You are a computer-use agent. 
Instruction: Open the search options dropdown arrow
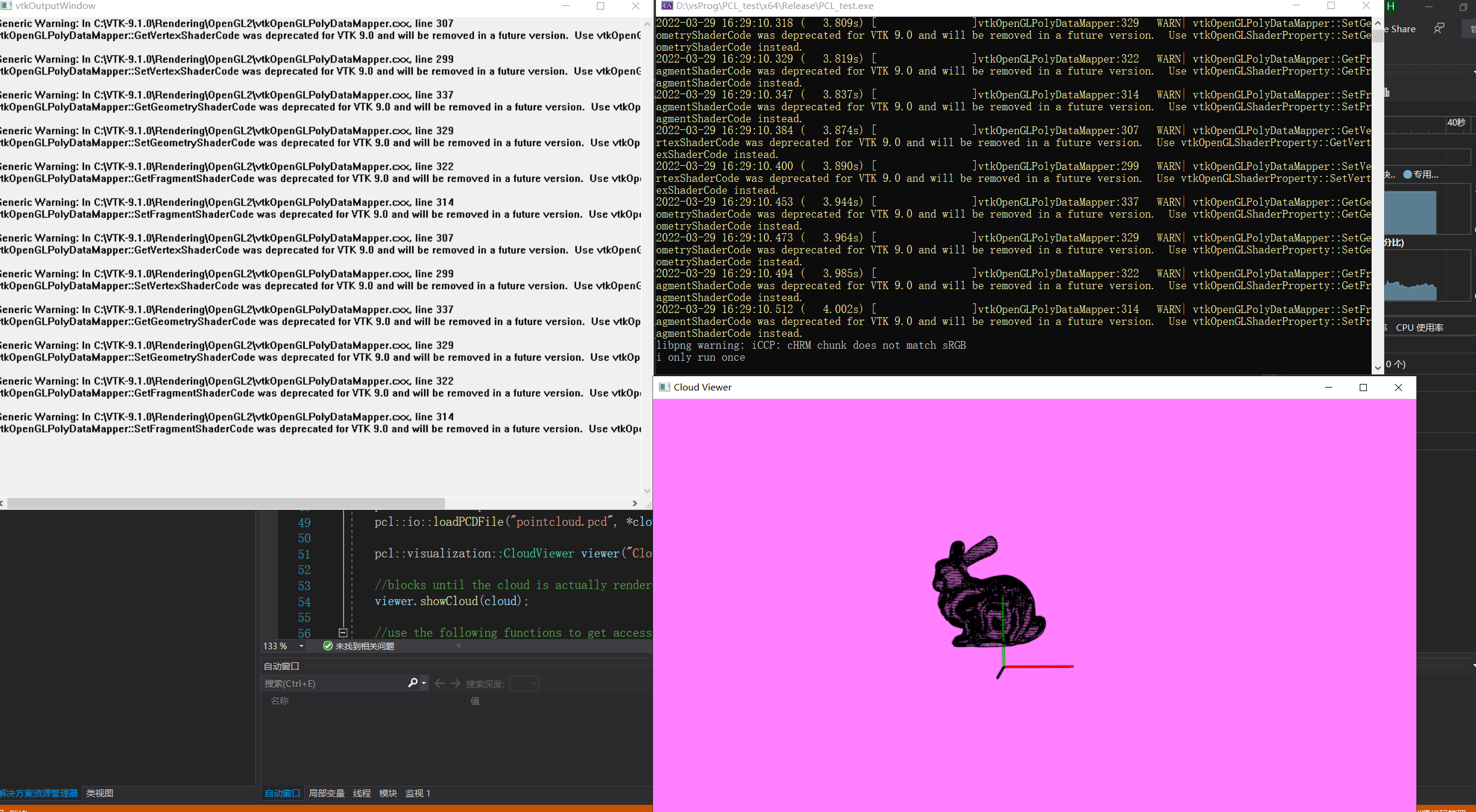[x=424, y=683]
